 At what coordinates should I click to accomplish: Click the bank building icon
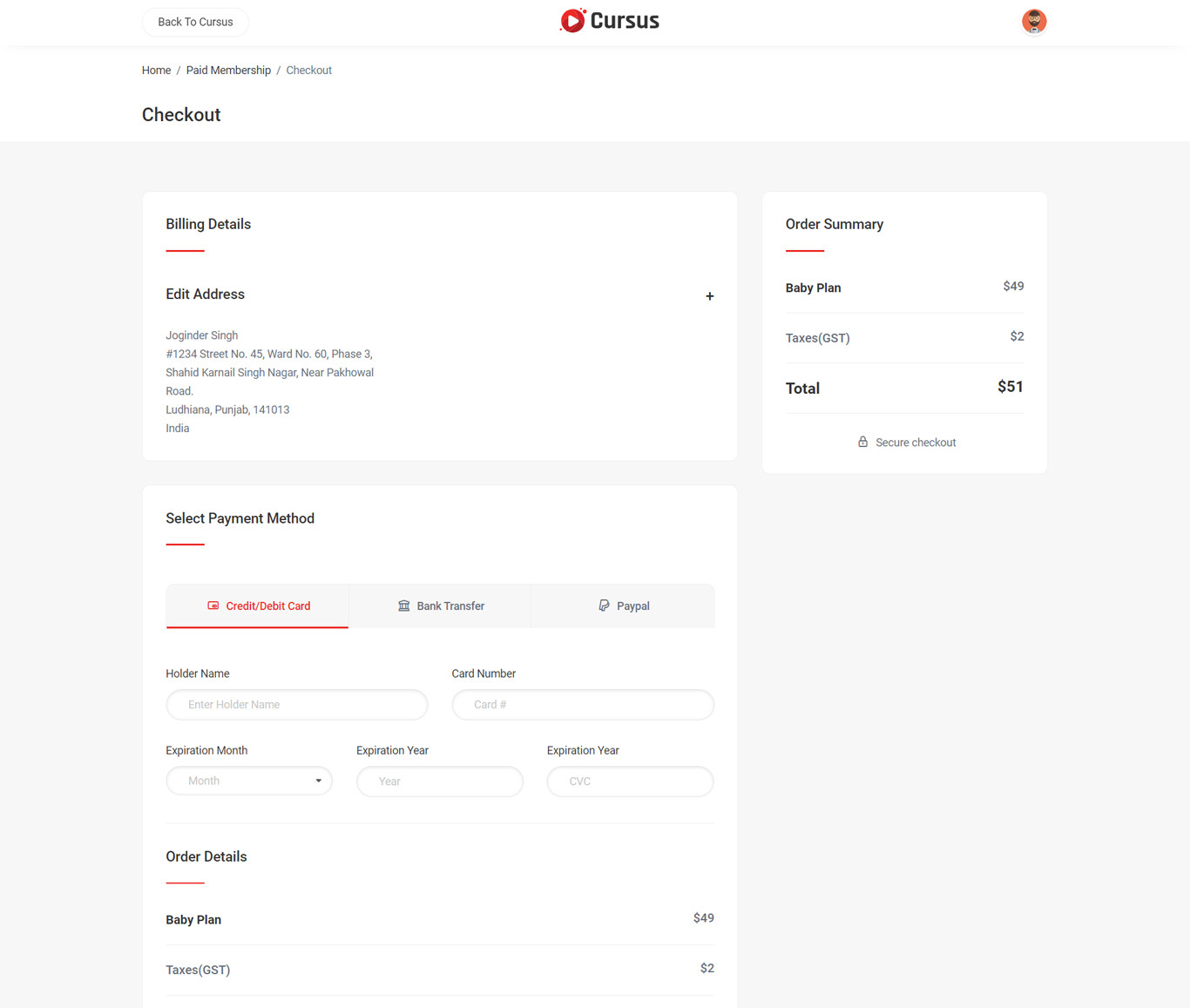(x=404, y=605)
